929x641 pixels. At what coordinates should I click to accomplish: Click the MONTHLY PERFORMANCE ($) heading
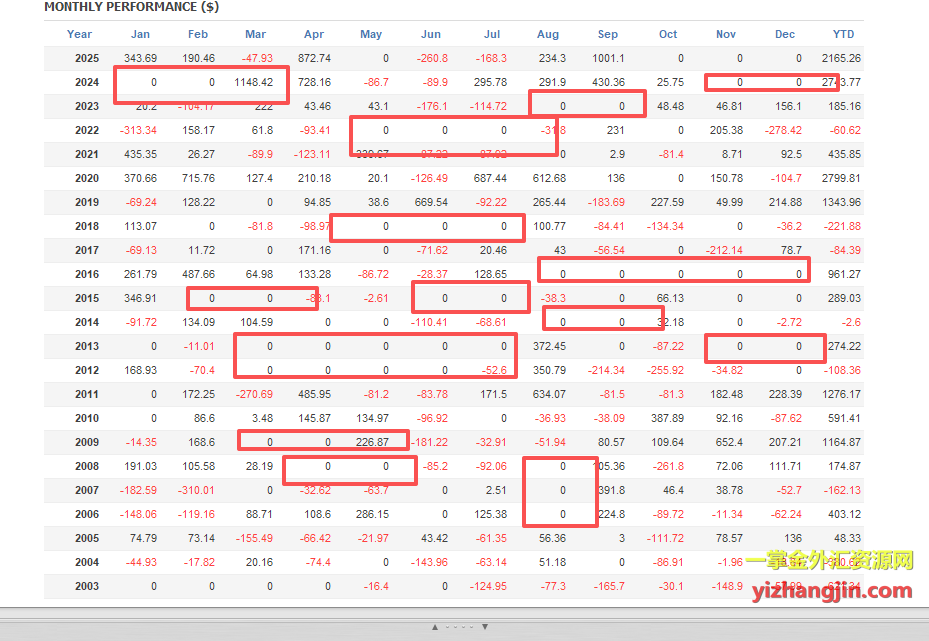tap(131, 7)
